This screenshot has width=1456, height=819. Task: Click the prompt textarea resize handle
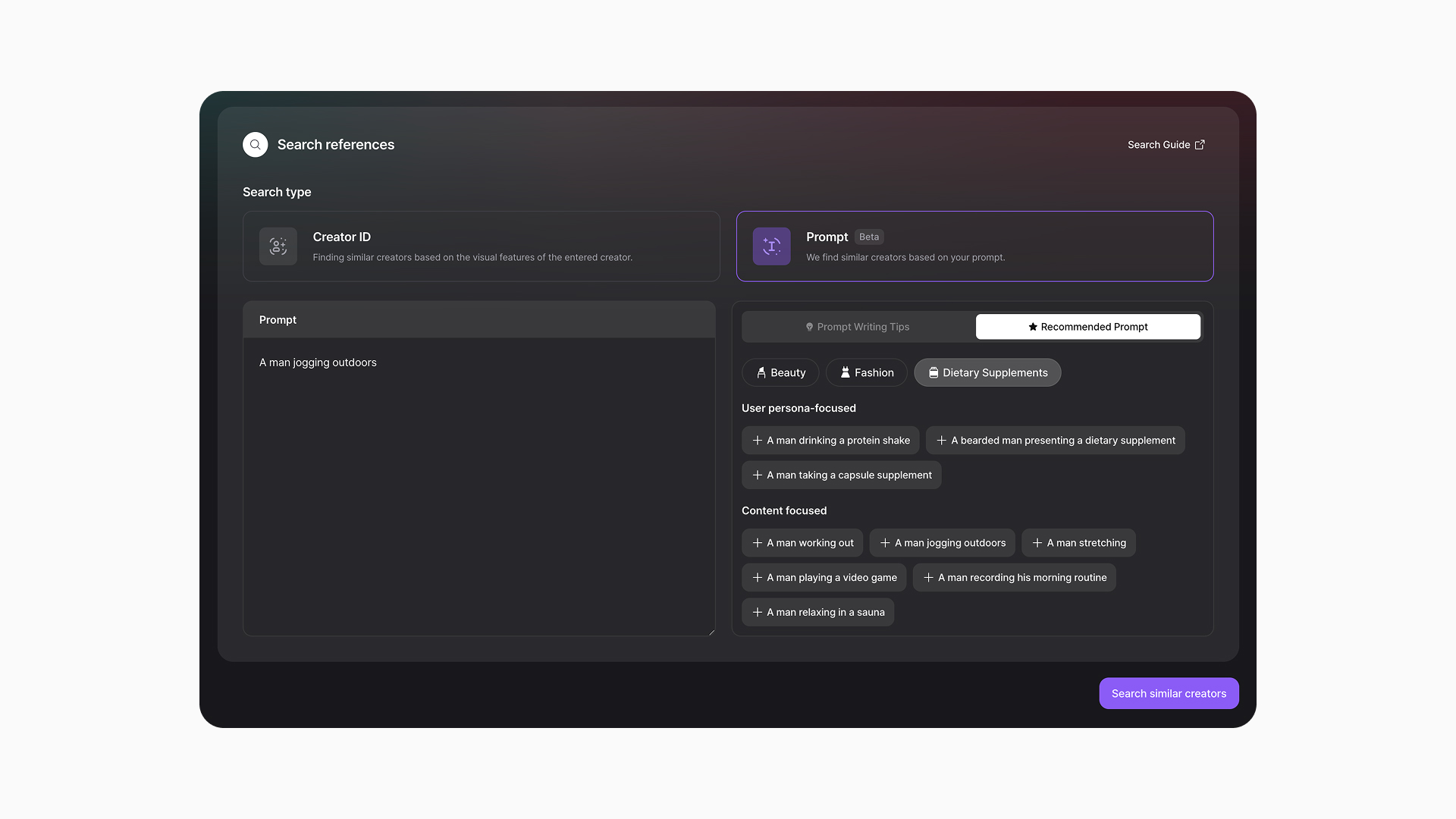click(x=711, y=632)
